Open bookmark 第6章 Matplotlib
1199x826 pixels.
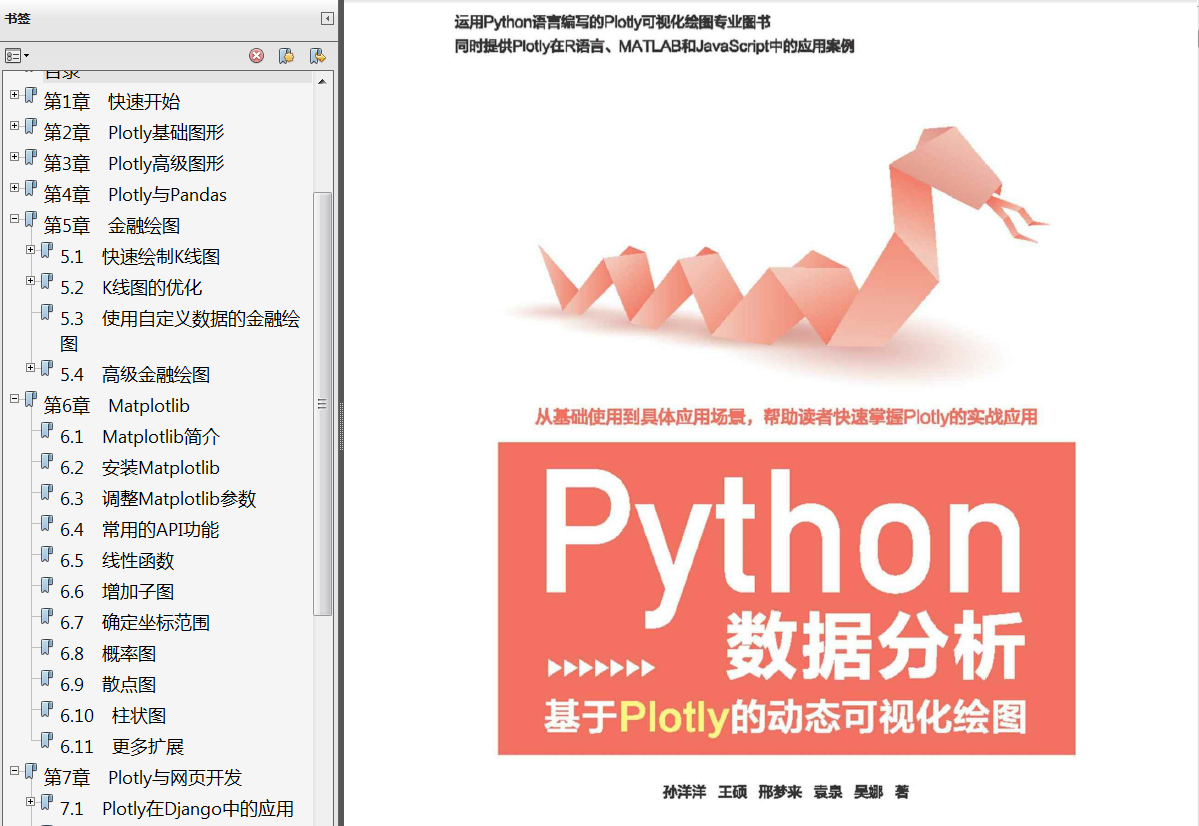116,405
